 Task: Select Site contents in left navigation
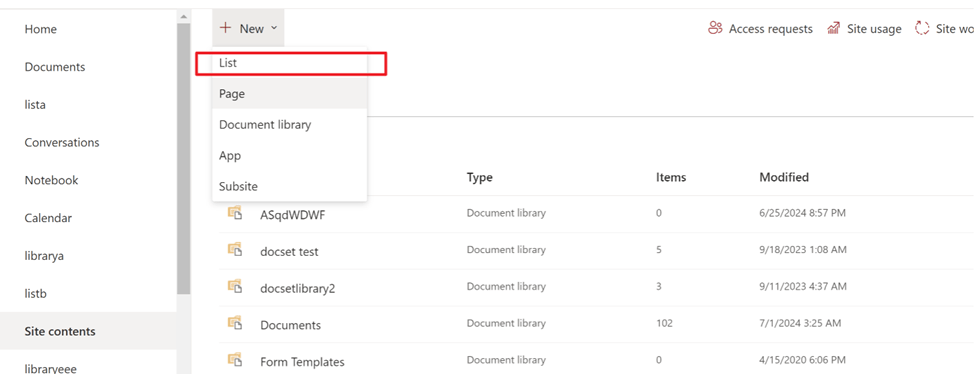88,331
